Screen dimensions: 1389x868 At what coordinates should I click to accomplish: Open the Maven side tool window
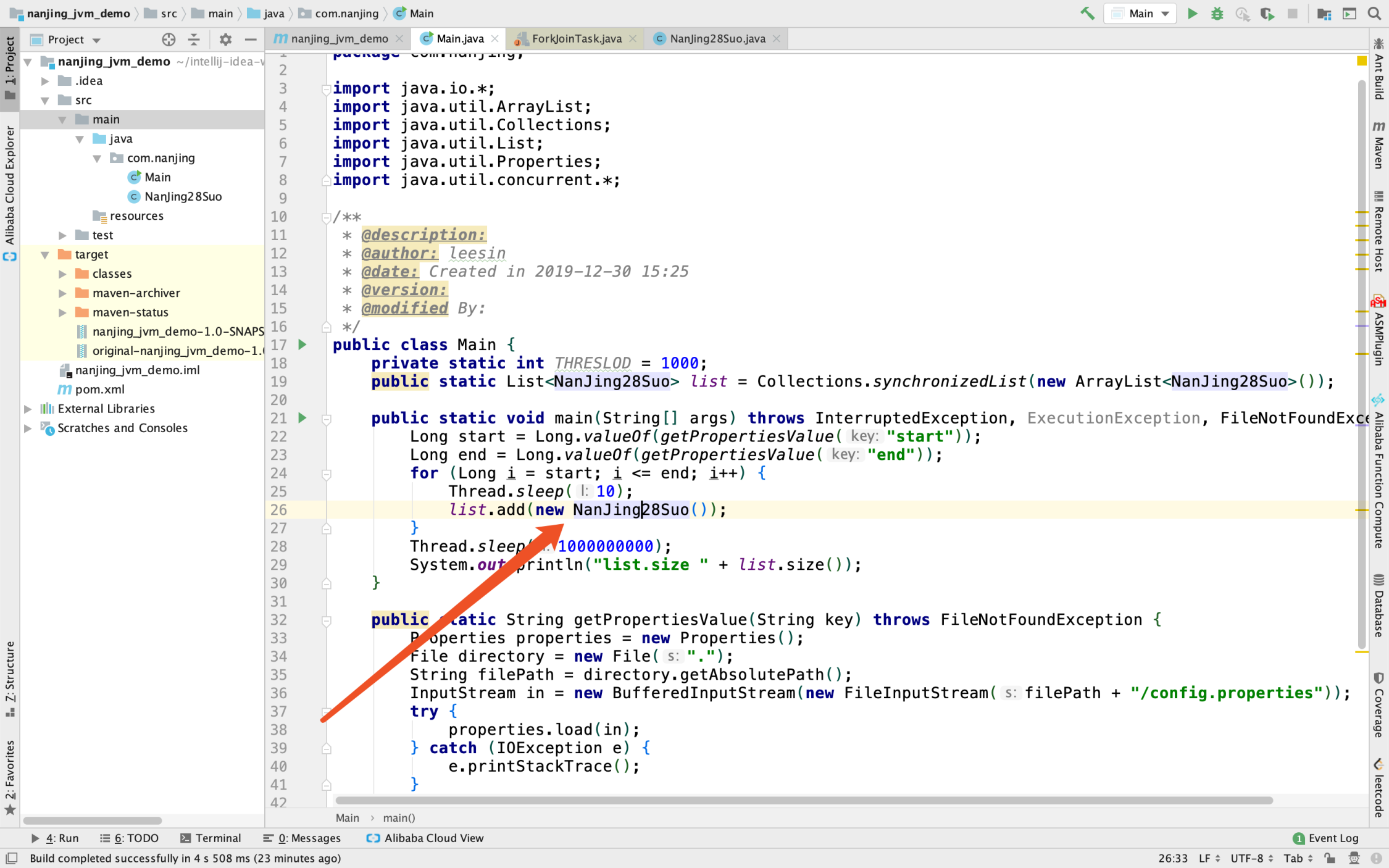1379,144
